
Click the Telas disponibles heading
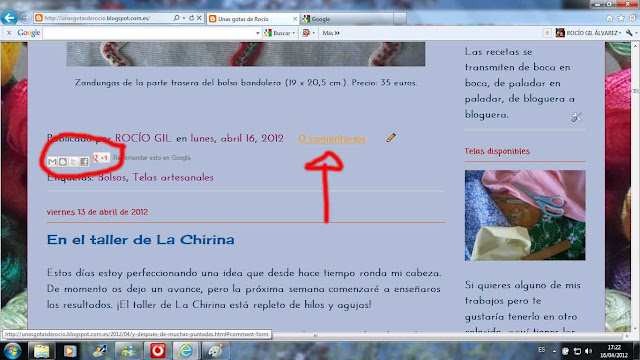[497, 151]
